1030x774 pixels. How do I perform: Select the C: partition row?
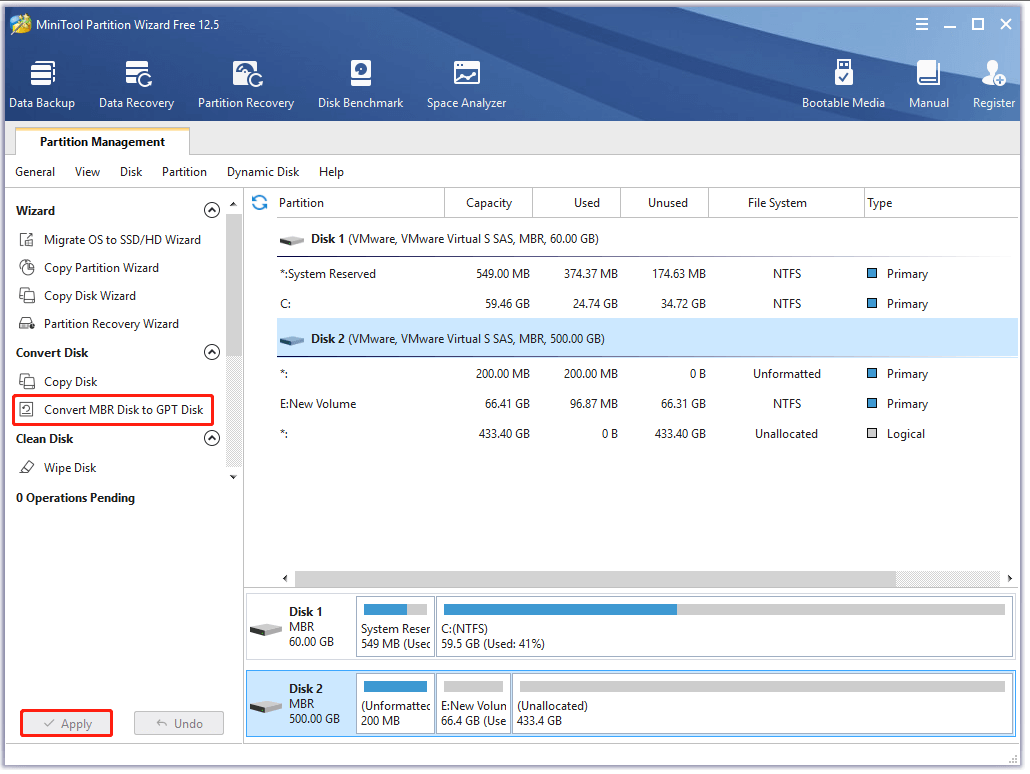click(x=647, y=304)
